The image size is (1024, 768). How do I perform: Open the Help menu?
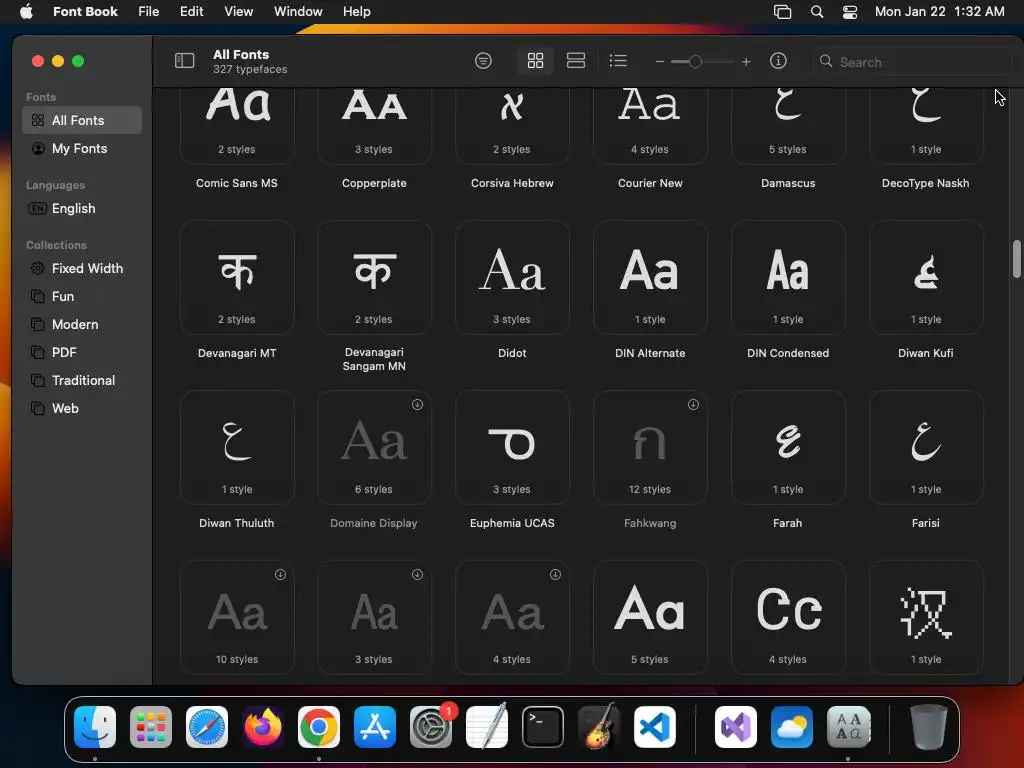[x=357, y=11]
